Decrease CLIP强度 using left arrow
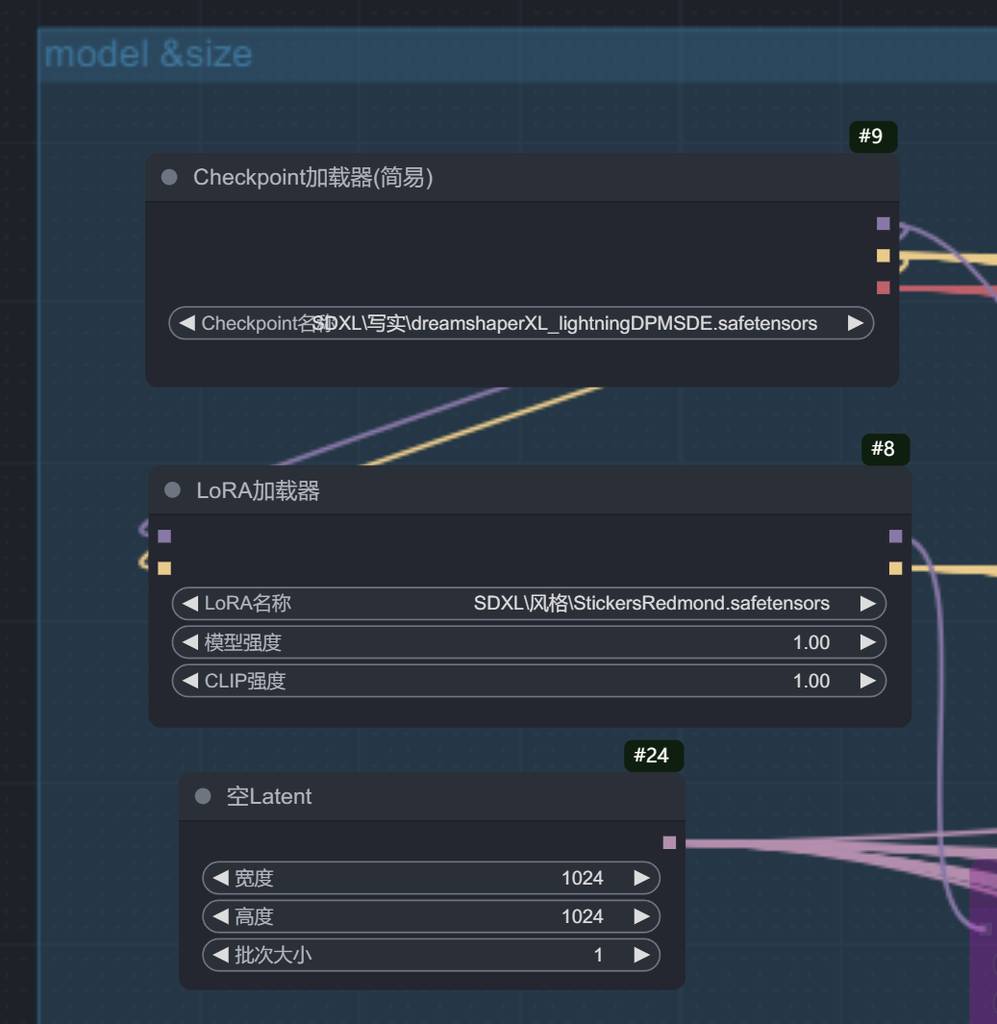Viewport: 997px width, 1024px height. 189,681
